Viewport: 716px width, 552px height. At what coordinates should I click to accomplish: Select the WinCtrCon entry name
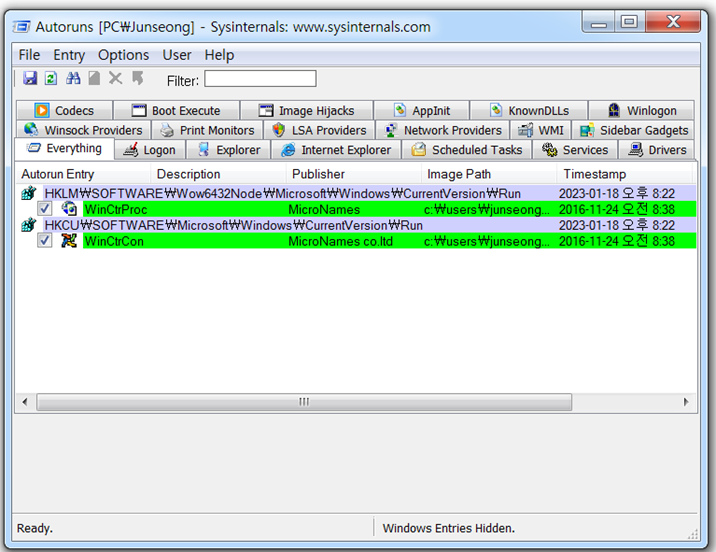click(114, 241)
